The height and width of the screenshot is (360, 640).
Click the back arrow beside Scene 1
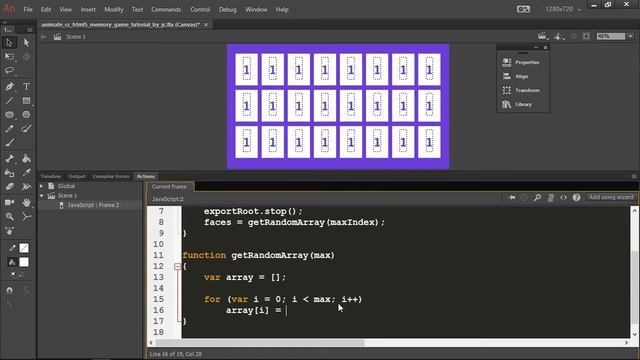pyautogui.click(x=43, y=37)
